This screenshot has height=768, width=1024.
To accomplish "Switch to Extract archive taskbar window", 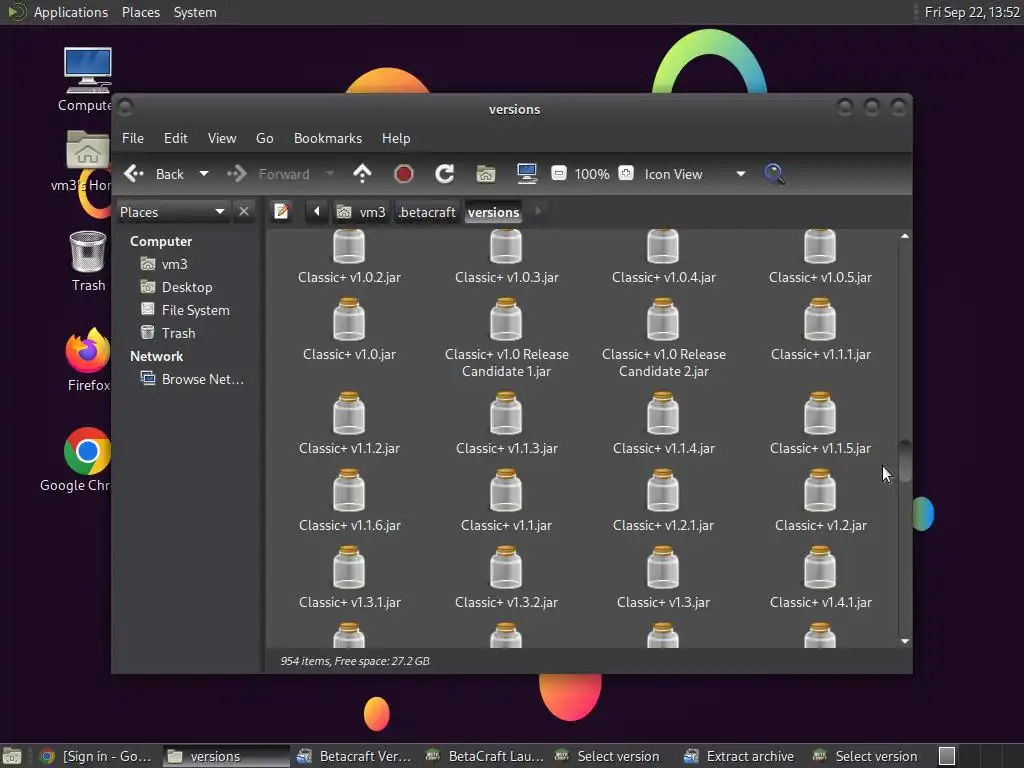I will pyautogui.click(x=739, y=756).
